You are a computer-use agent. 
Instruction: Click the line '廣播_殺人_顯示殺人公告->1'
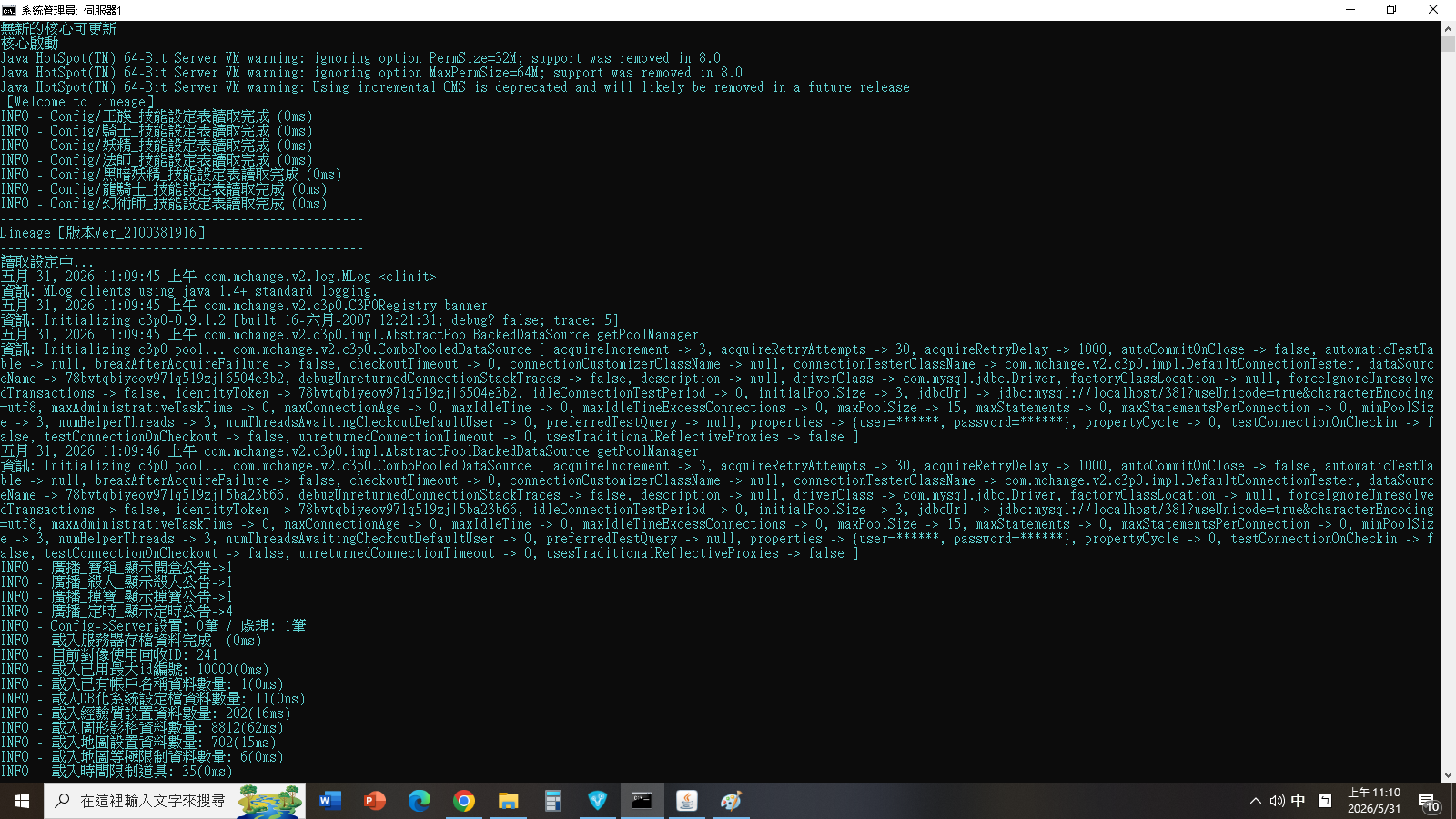click(116, 582)
